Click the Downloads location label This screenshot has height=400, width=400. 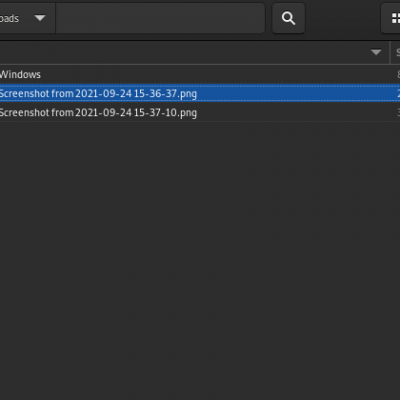point(9,18)
